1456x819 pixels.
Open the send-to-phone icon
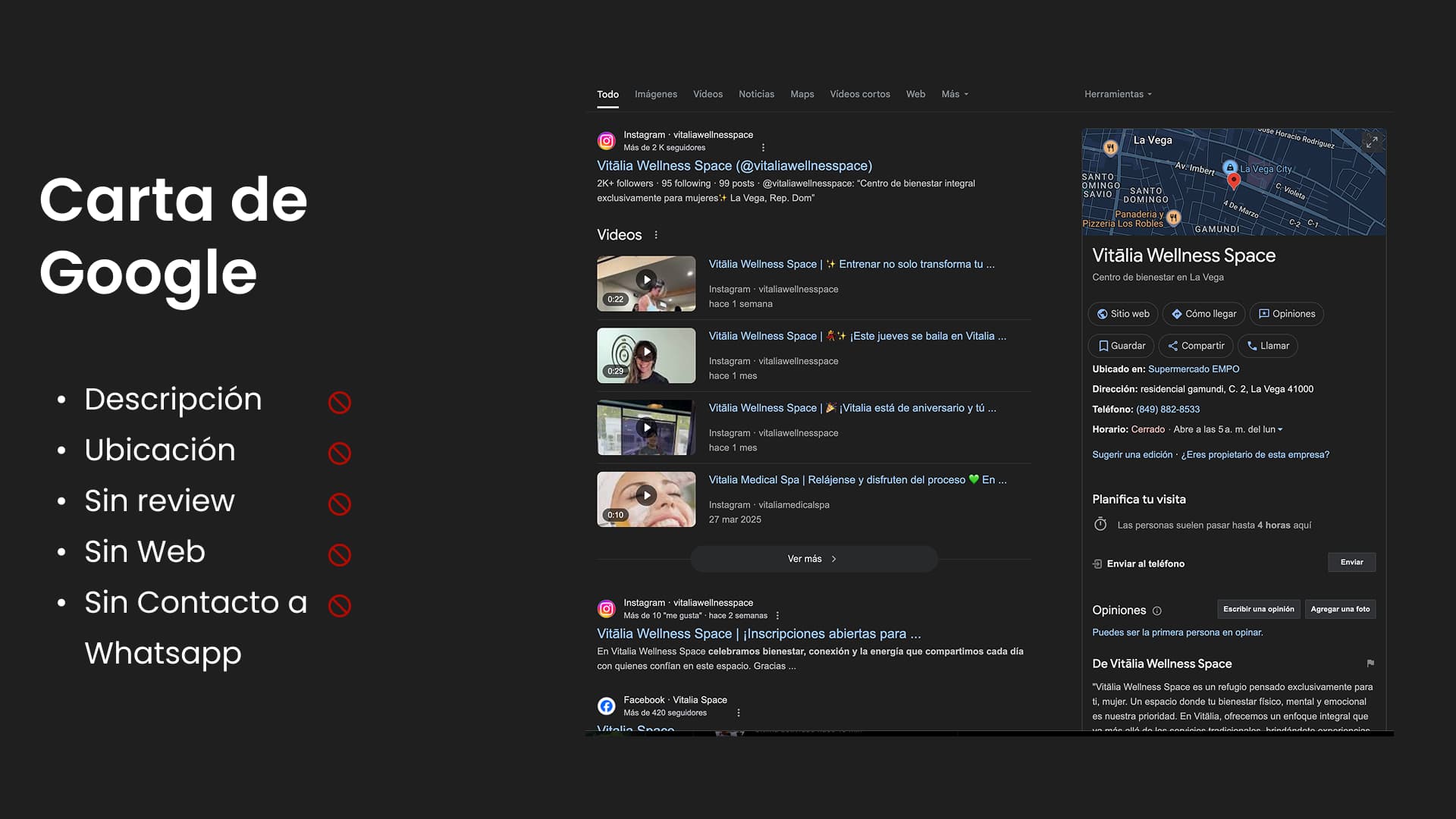point(1097,564)
